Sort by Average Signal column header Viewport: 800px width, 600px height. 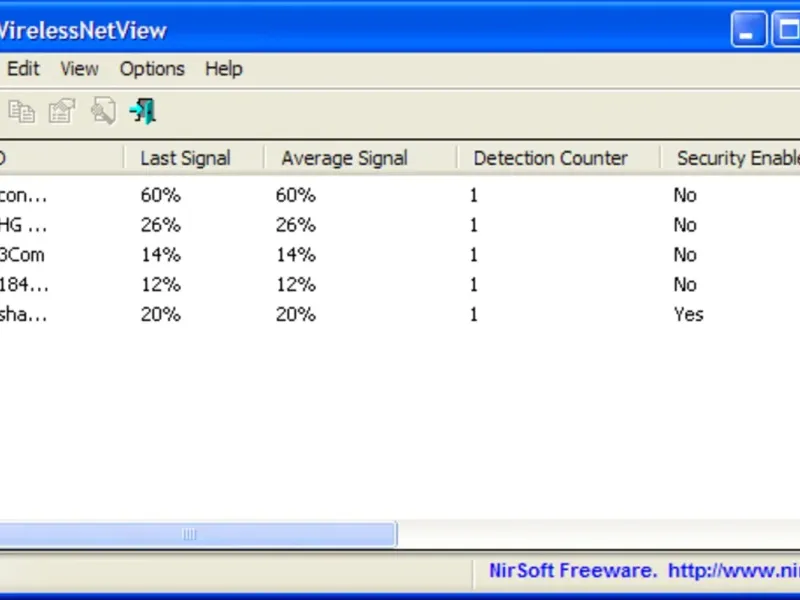pyautogui.click(x=360, y=158)
